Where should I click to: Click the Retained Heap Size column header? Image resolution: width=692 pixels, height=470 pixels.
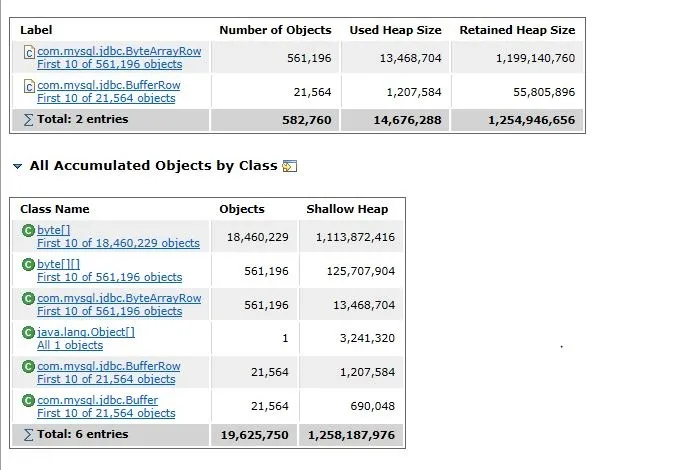click(x=516, y=30)
